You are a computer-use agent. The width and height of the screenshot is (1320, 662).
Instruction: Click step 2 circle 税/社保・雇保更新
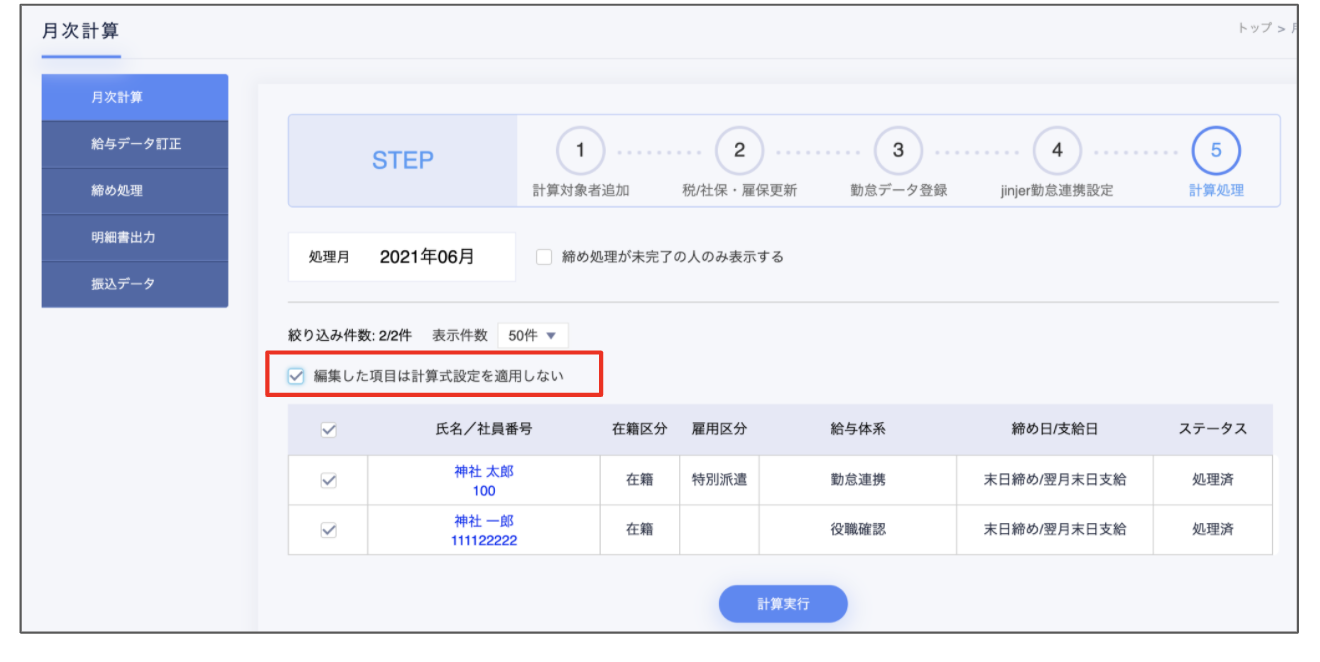[x=739, y=151]
